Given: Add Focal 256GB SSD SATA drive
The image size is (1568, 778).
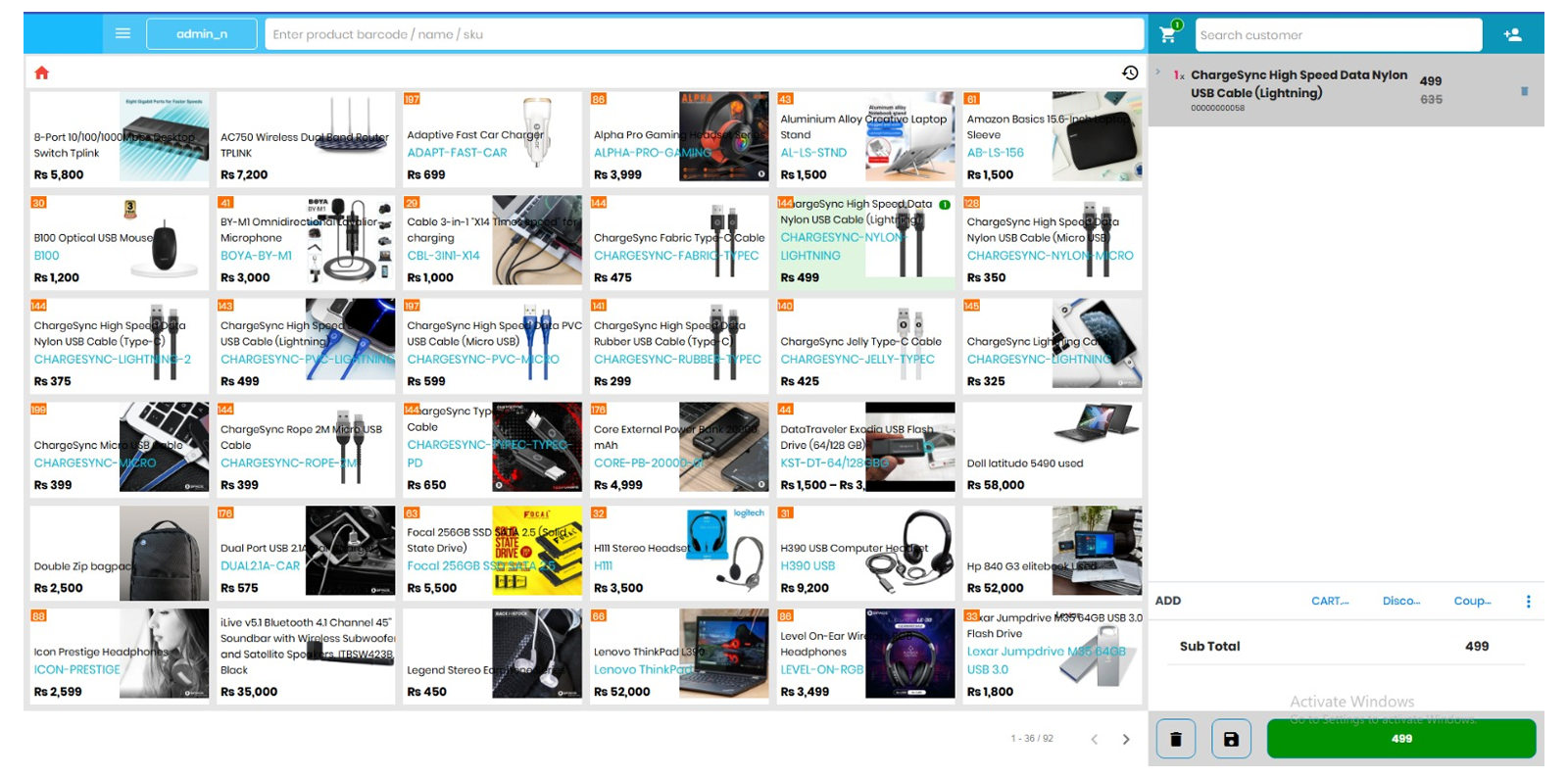Looking at the screenshot, I should (493, 552).
